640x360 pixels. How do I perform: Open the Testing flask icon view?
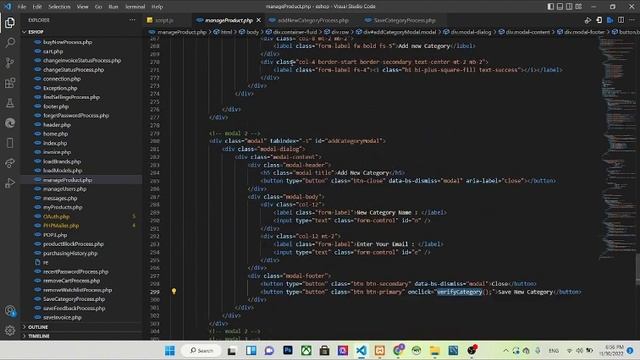click(10, 103)
